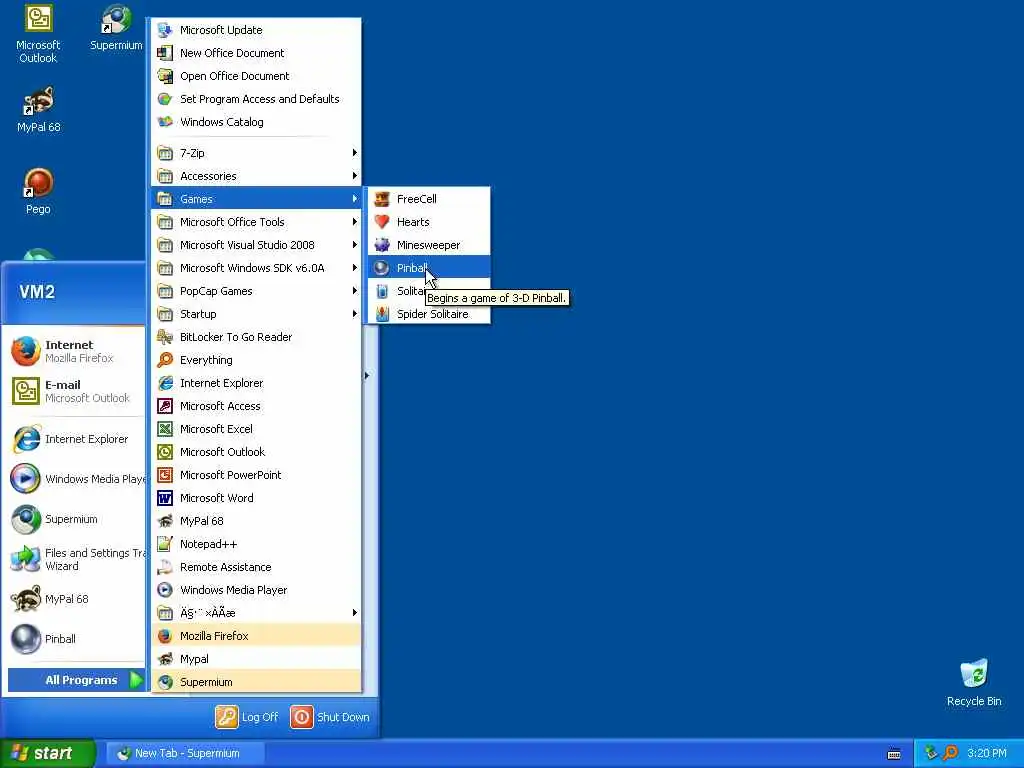Open the MyPal 68 desktop shortcut
Screen dimensions: 1024x768
[x=38, y=110]
